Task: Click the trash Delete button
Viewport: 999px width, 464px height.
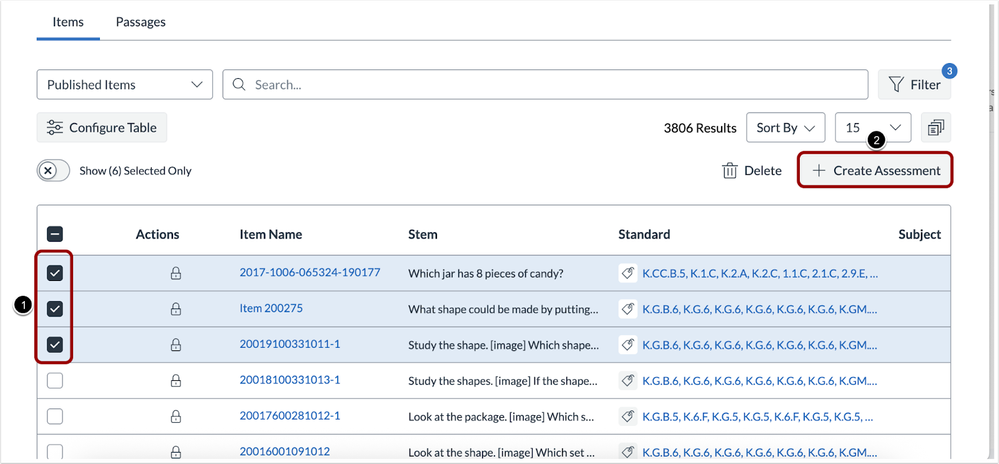Action: 752,171
